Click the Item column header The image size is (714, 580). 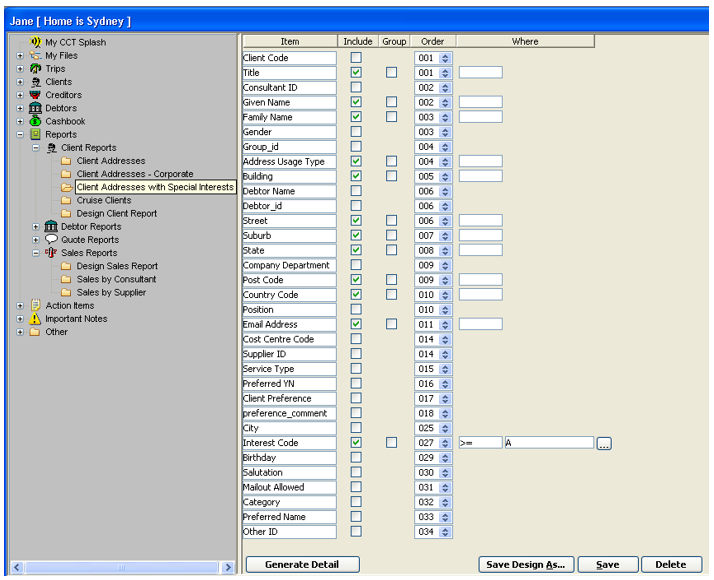click(290, 41)
